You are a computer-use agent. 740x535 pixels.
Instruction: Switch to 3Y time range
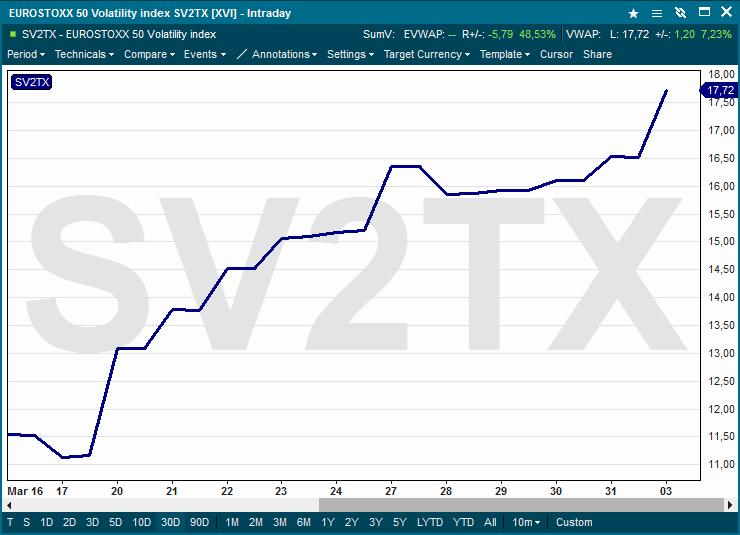point(376,522)
